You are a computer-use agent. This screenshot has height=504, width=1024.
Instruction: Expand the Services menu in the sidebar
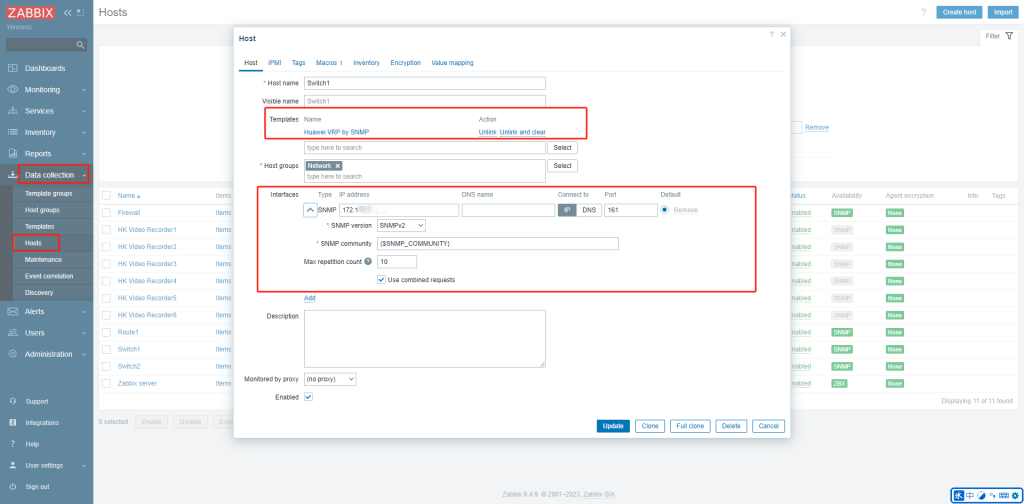click(x=84, y=112)
